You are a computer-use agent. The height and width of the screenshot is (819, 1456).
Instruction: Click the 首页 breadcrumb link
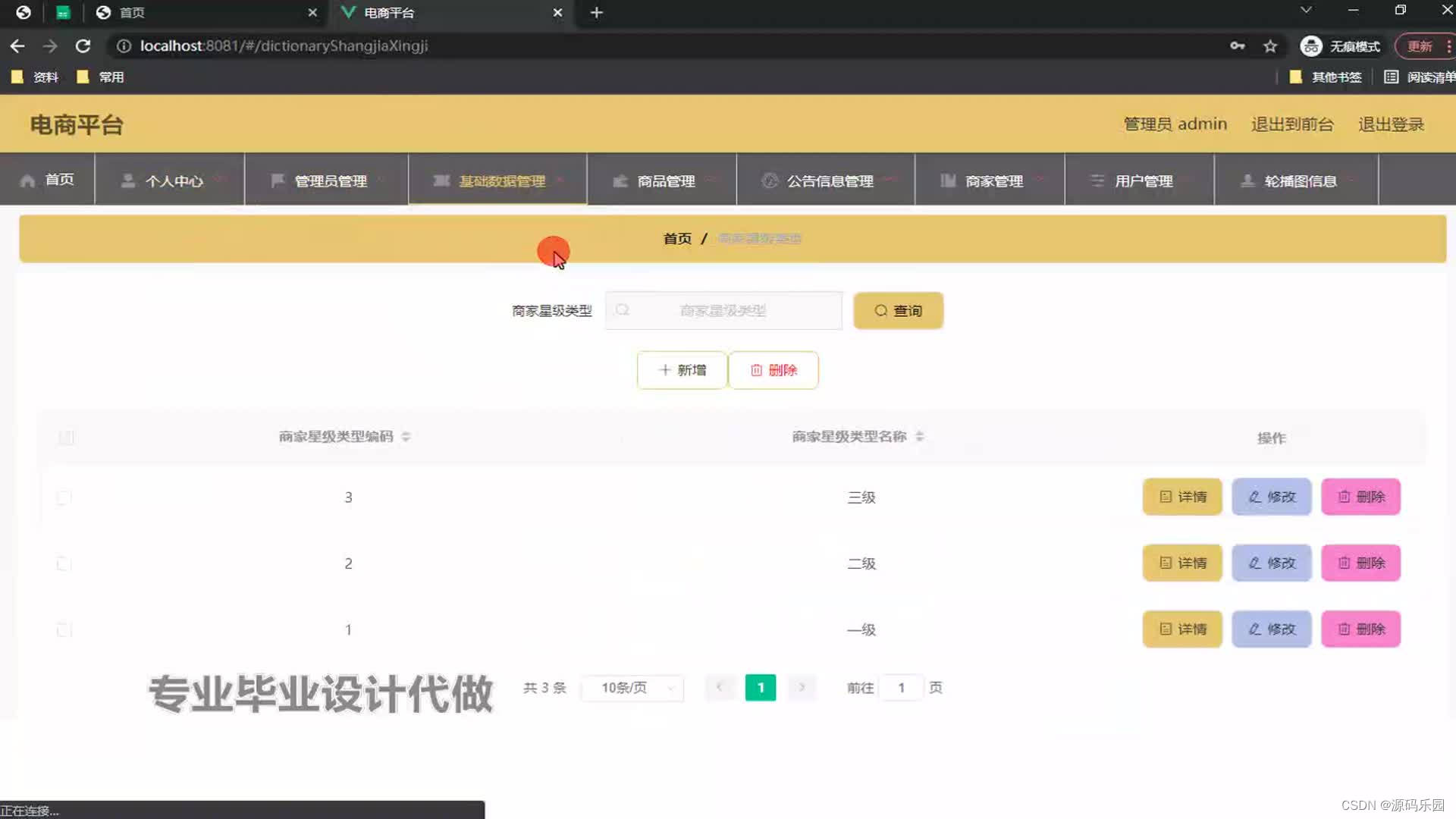pyautogui.click(x=676, y=237)
